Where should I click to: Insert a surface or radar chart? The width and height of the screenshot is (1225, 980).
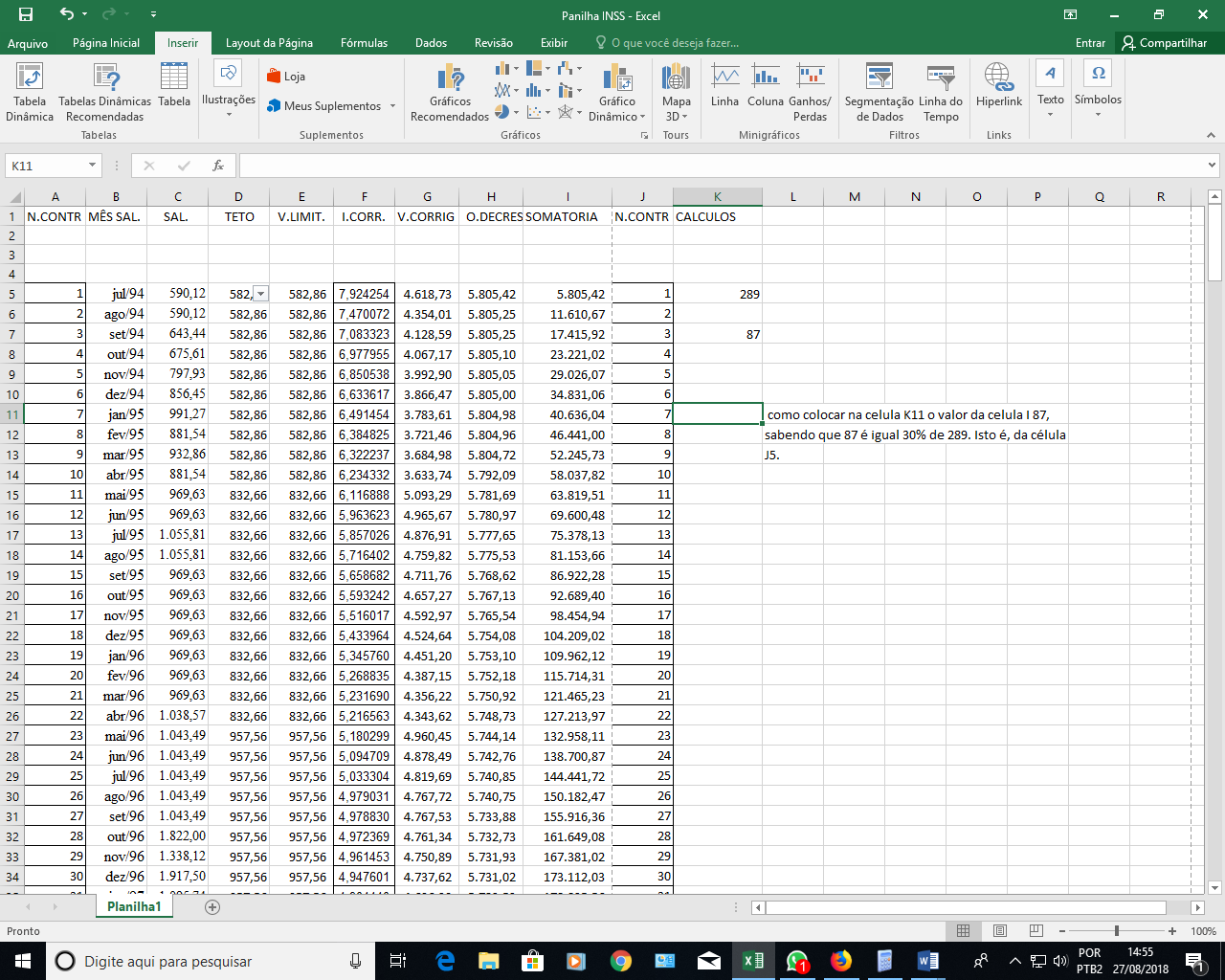[x=570, y=112]
